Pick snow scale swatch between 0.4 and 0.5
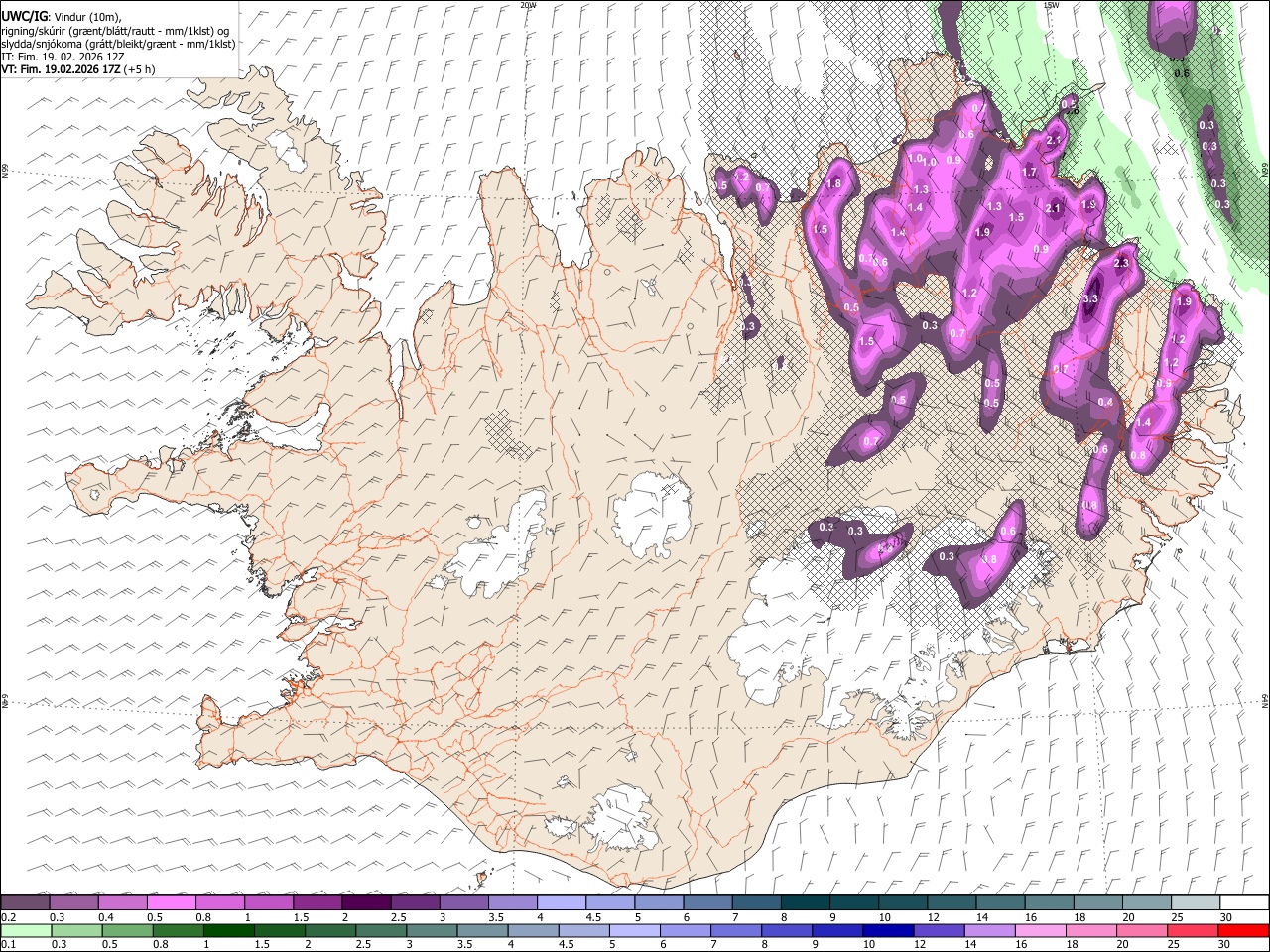1270x952 pixels. tap(122, 902)
